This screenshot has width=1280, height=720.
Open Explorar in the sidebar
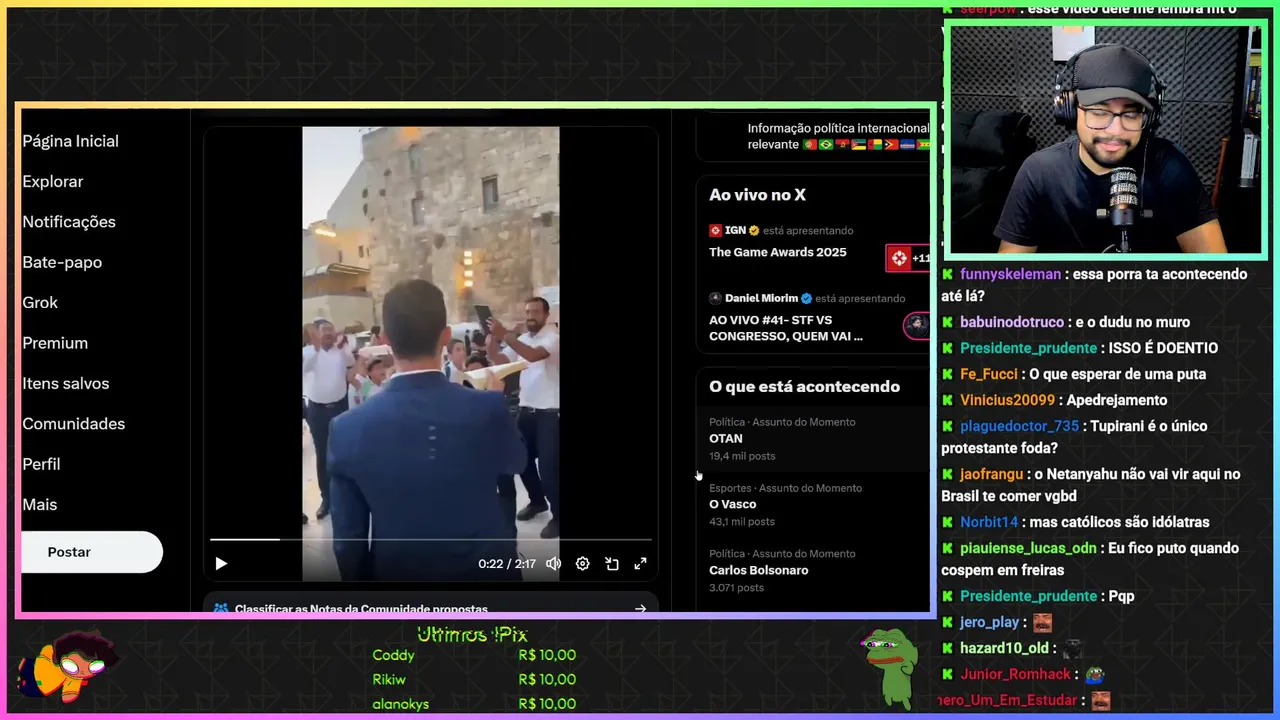pos(53,182)
